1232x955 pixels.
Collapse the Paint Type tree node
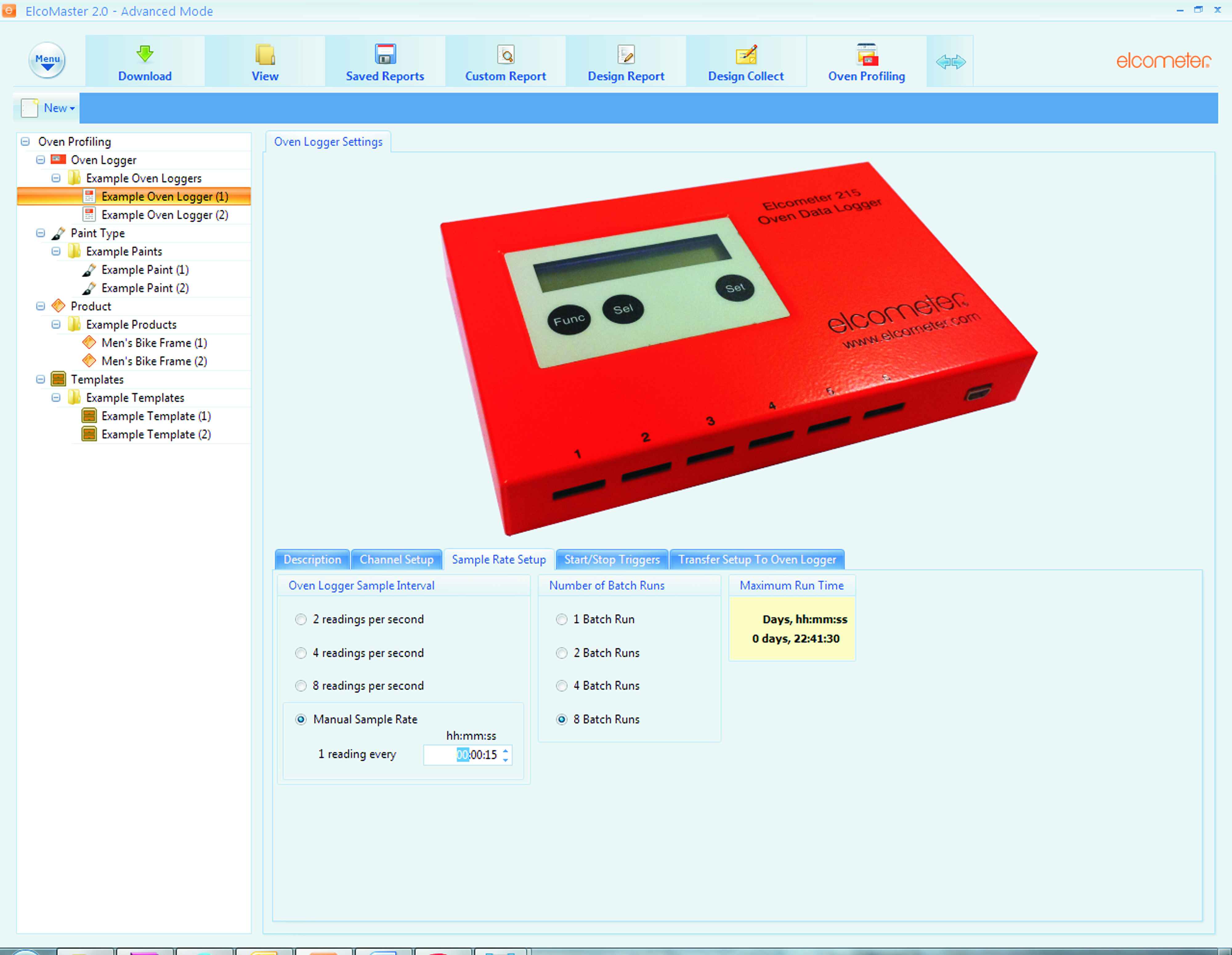pyautogui.click(x=41, y=233)
